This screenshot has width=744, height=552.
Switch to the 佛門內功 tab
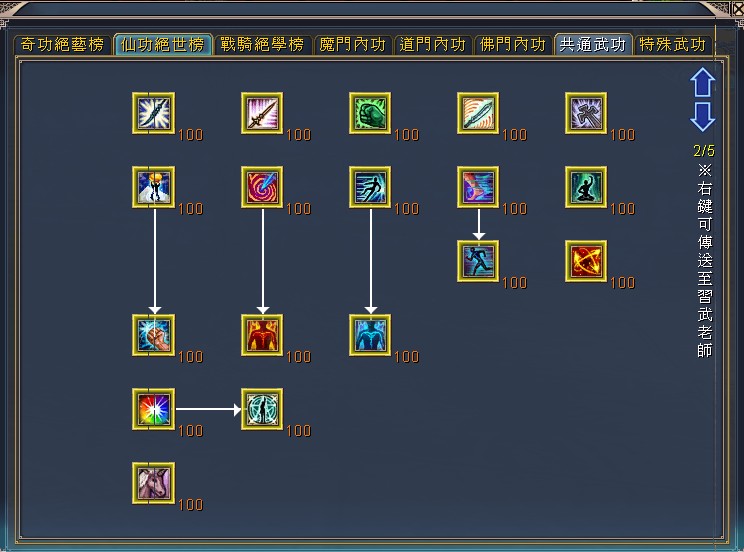513,45
